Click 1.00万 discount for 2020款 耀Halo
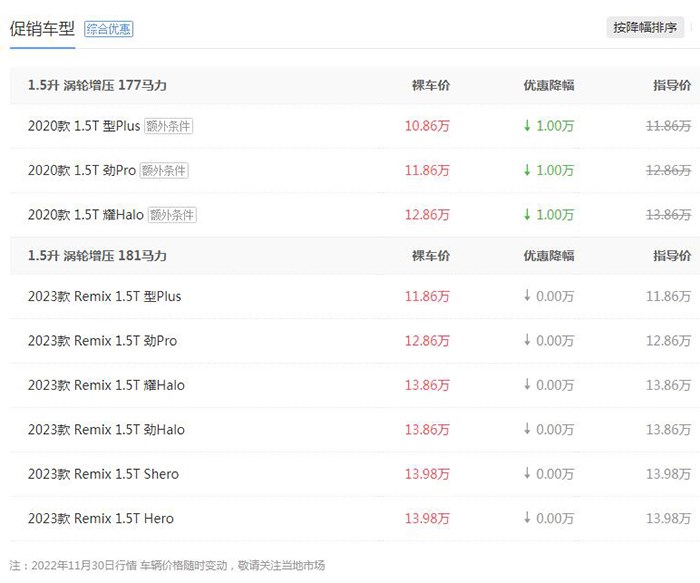Screen dimensions: 700x583 pyautogui.click(x=549, y=215)
